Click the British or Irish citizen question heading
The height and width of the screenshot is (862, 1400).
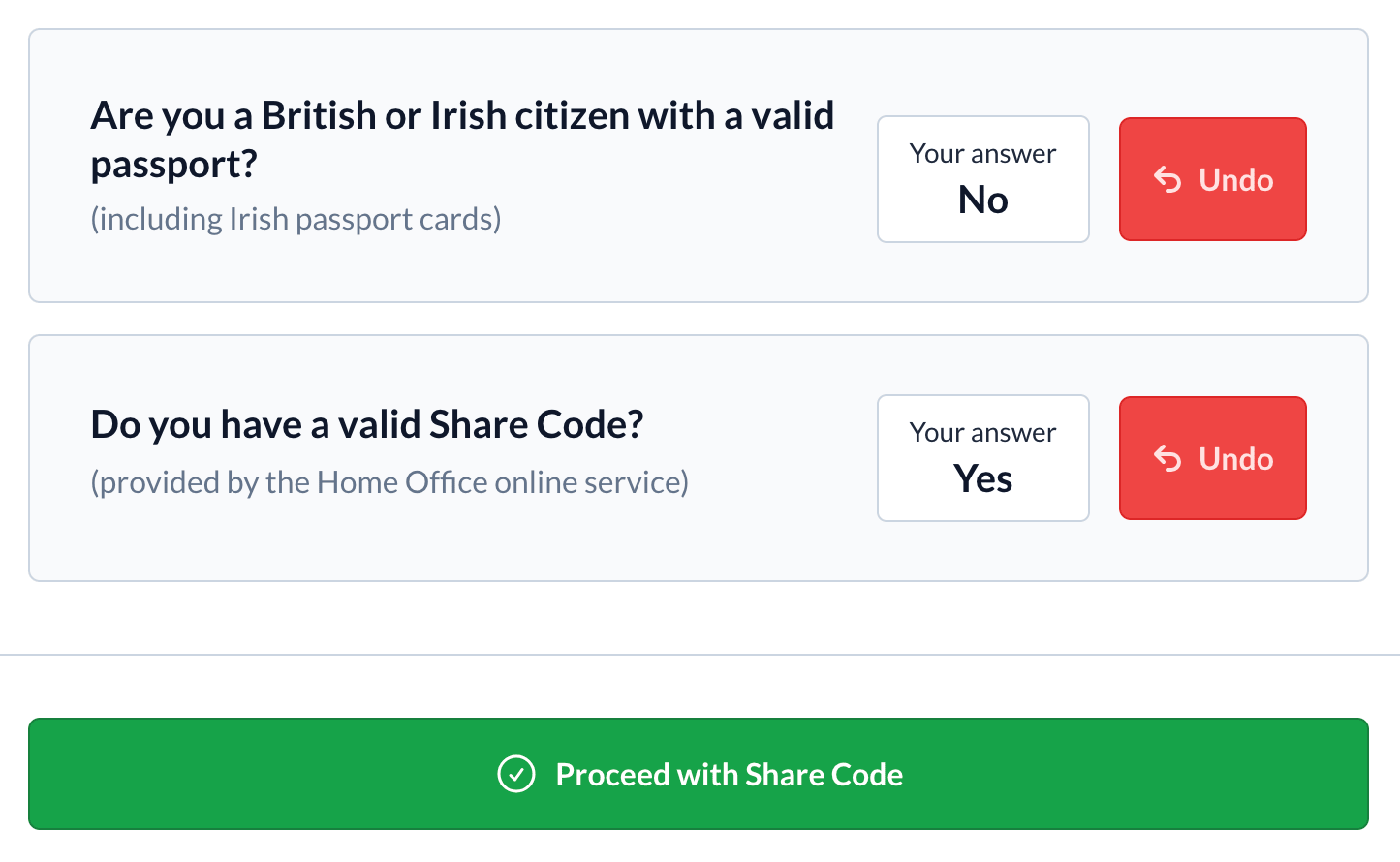pyautogui.click(x=462, y=139)
